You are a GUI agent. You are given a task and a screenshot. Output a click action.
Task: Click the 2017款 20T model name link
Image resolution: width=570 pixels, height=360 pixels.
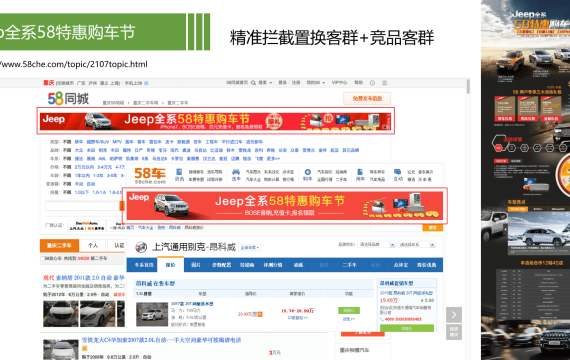tap(192, 304)
